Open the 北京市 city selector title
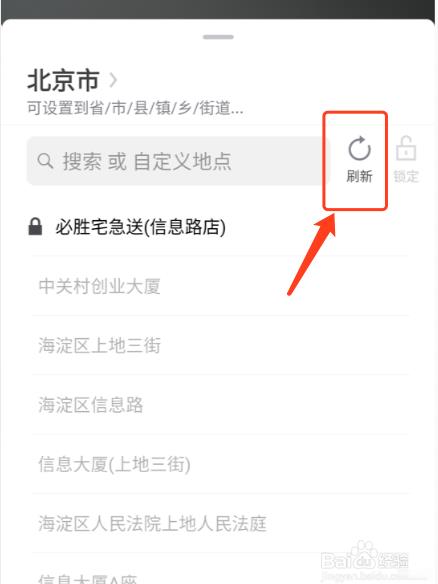This screenshot has height=584, width=438. coord(63,80)
